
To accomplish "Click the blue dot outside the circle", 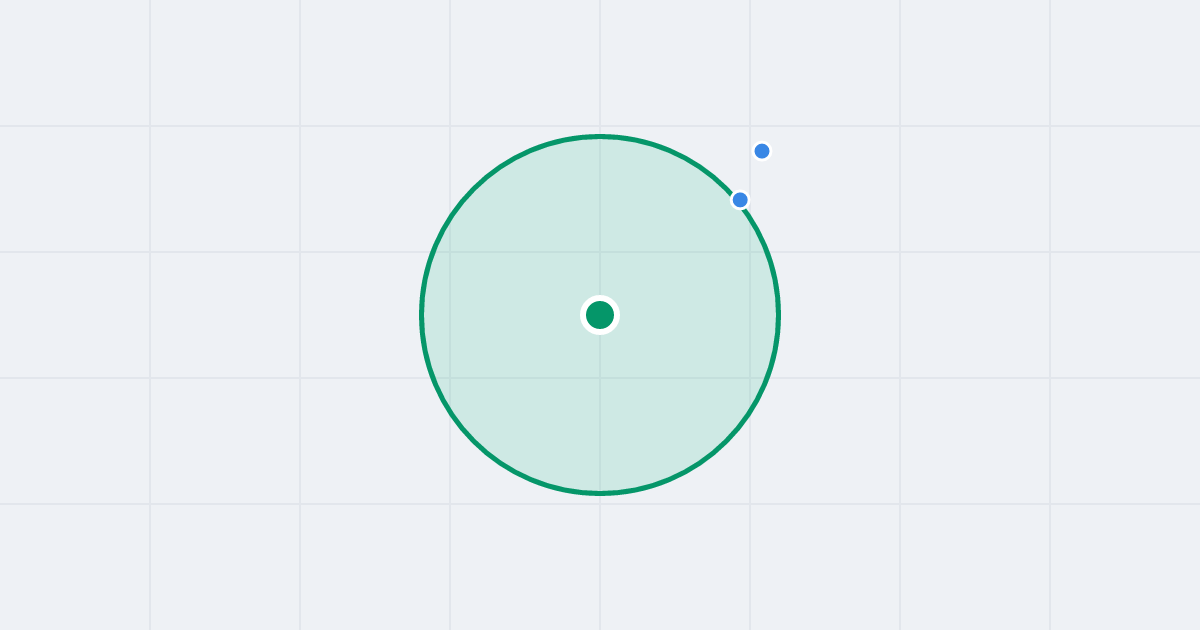I will (x=762, y=151).
